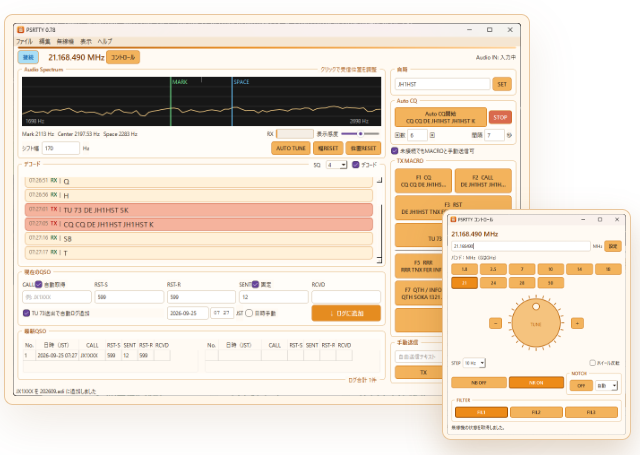Click the AUTO TUNE button

point(291,148)
